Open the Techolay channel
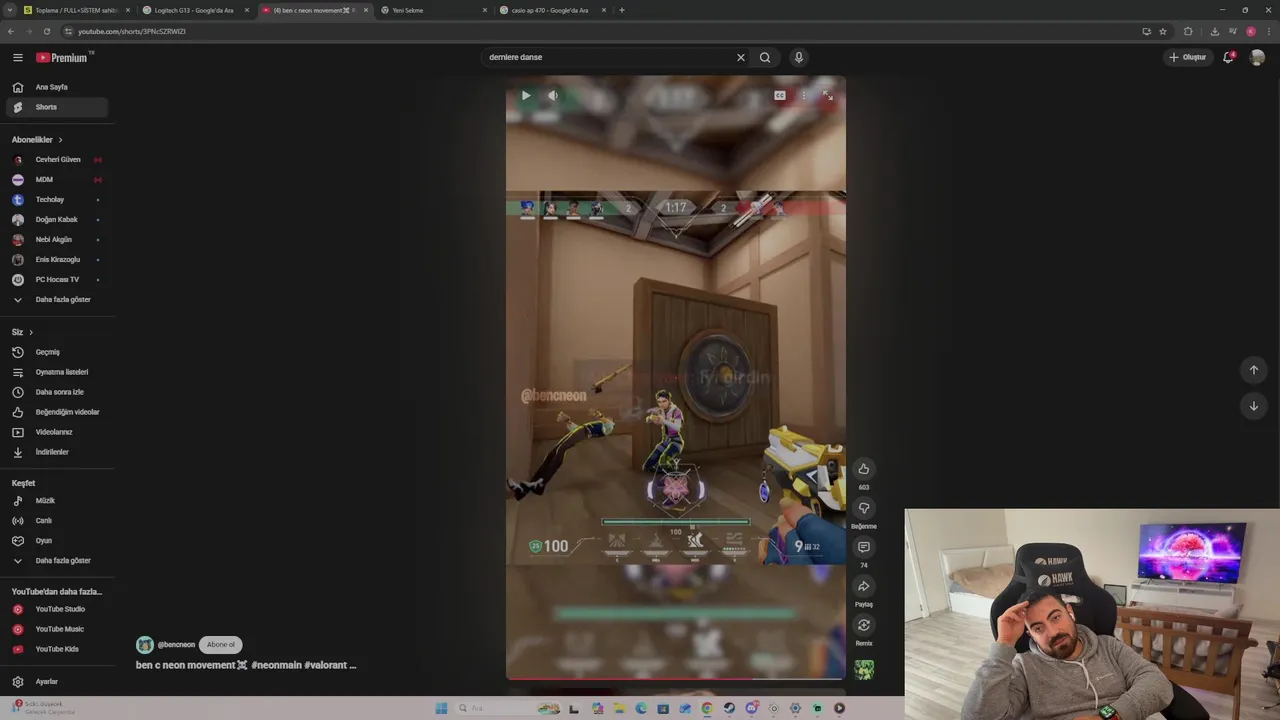Screen dimensions: 1280x720 point(58,200)
